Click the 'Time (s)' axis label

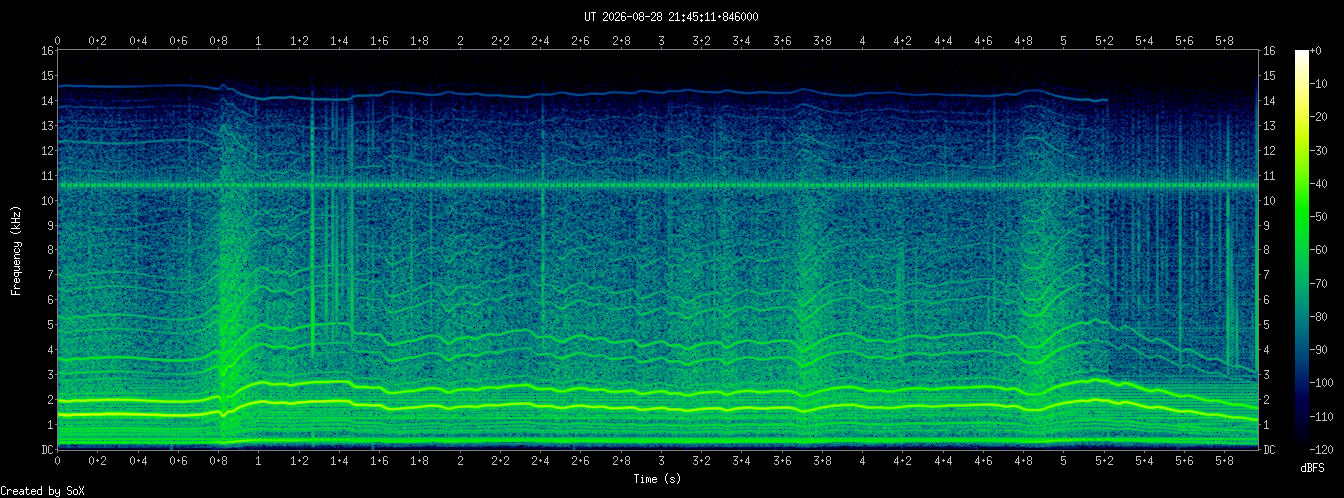[657, 479]
